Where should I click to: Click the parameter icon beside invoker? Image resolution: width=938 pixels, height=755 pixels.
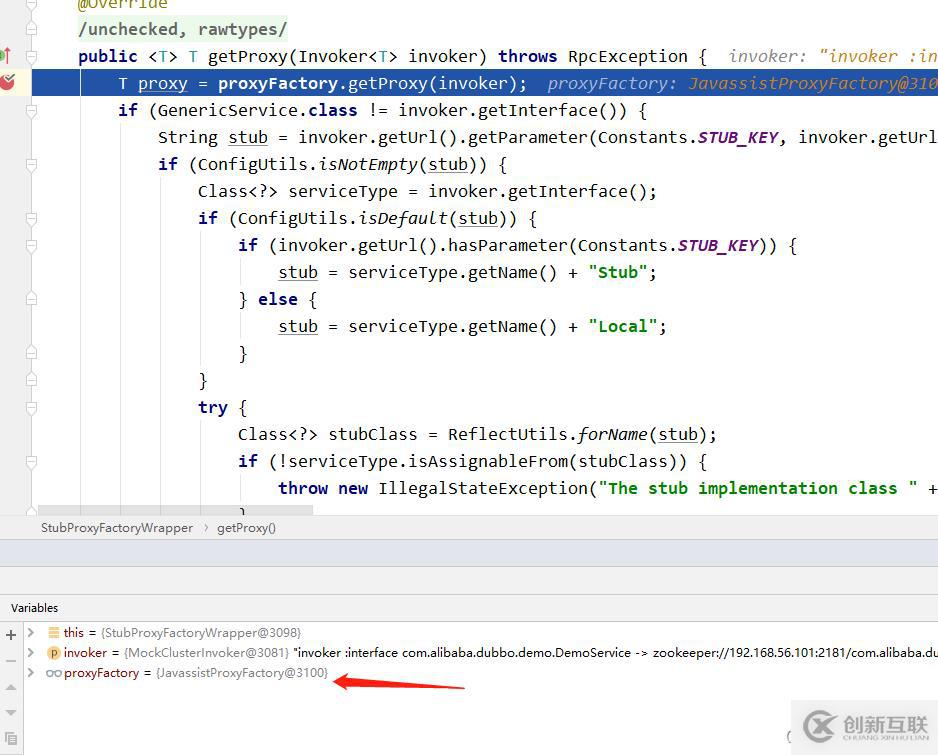54,653
